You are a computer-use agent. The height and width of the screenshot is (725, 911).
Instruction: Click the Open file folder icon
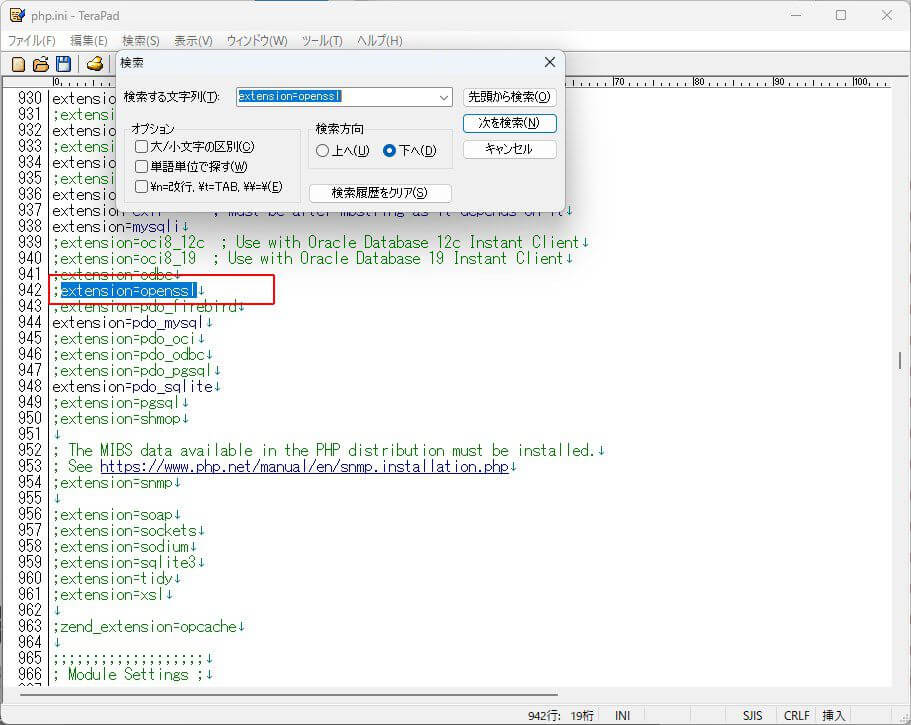(x=41, y=64)
